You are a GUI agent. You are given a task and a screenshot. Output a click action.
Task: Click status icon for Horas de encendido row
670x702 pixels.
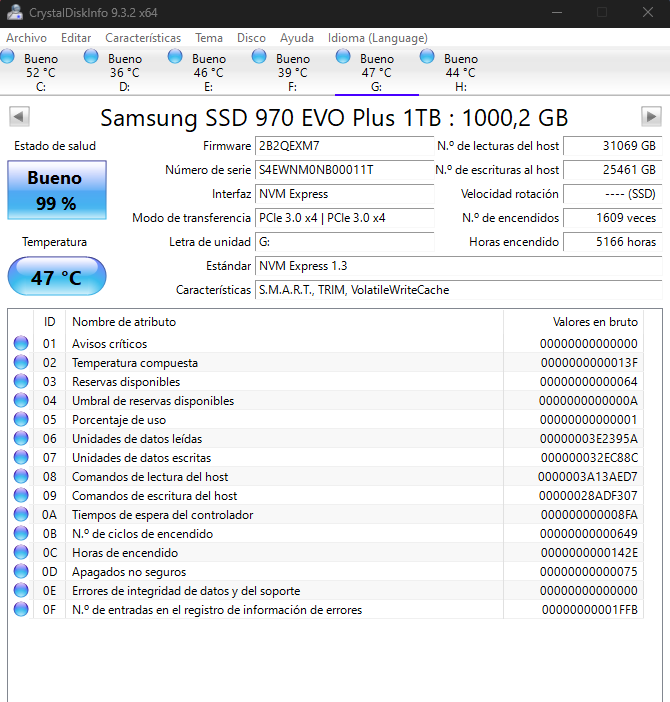[x=21, y=552]
